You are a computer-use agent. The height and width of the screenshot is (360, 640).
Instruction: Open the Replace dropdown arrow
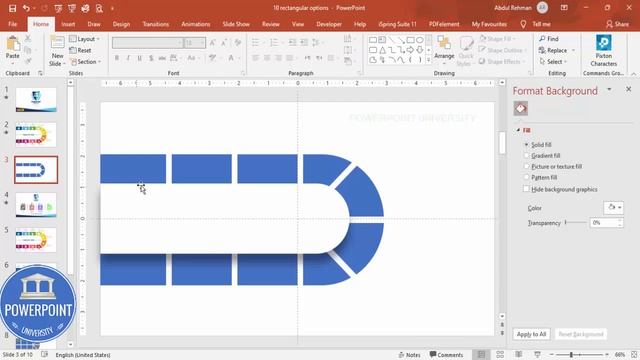click(x=573, y=50)
